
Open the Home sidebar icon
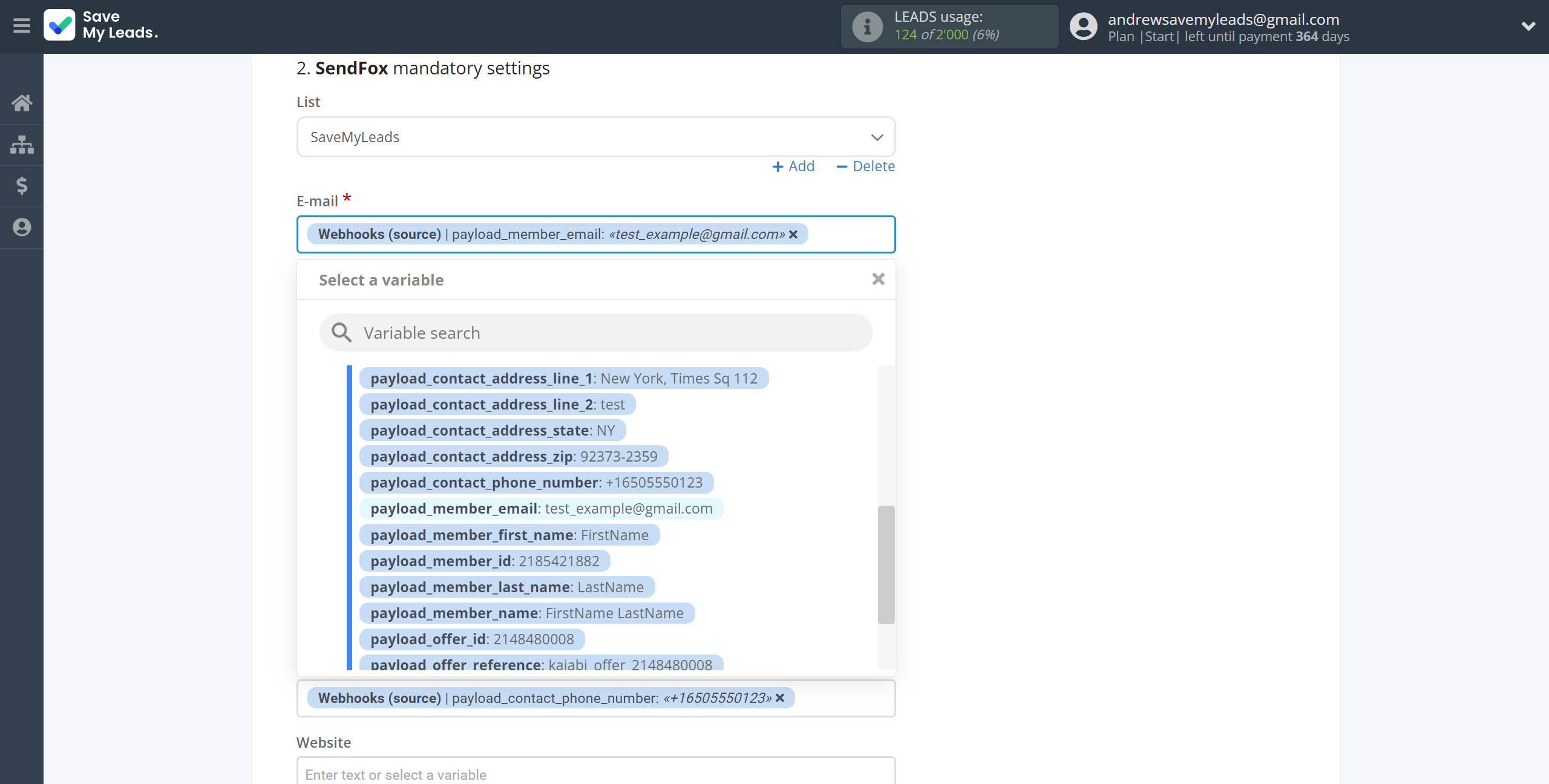tap(22, 103)
